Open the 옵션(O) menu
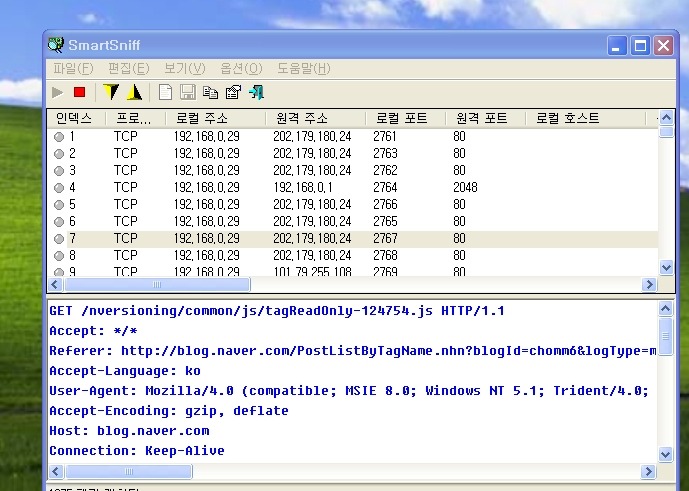 240,68
